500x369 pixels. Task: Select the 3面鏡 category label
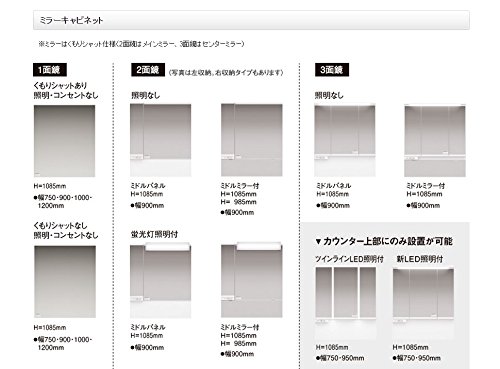332,70
